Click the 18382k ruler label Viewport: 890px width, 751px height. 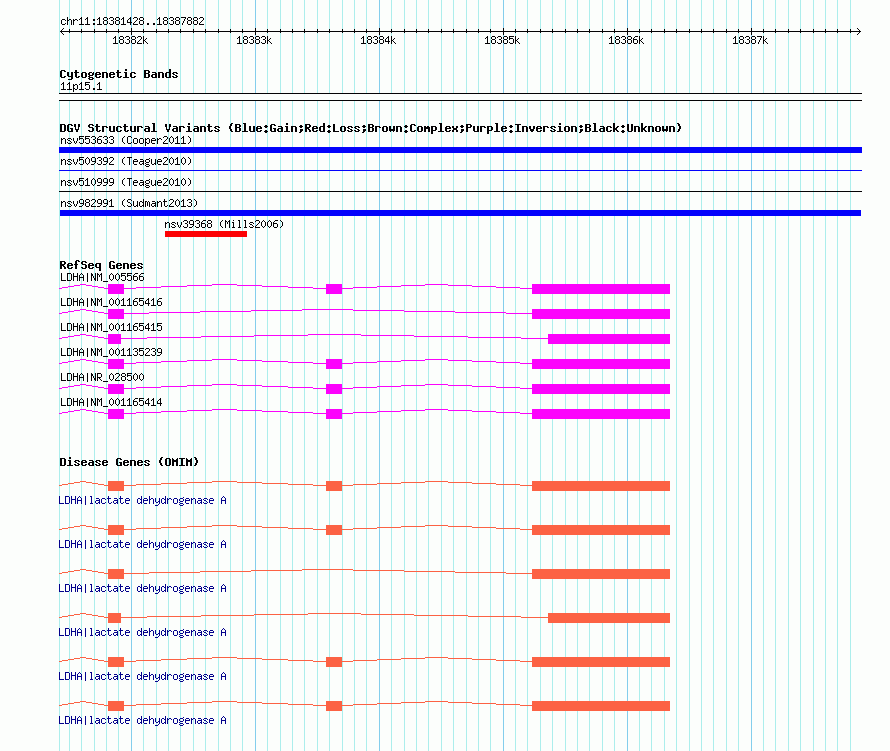[130, 40]
